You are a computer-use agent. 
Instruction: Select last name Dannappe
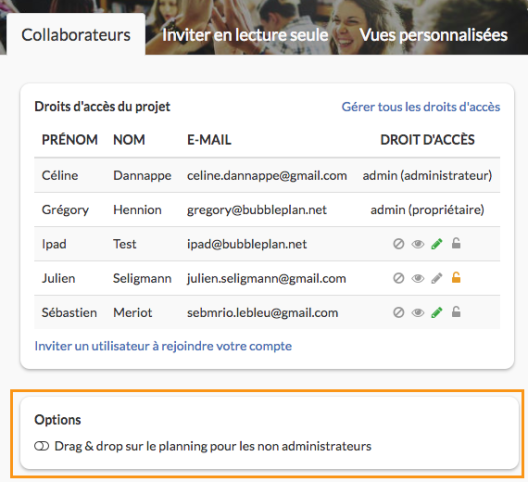142,175
